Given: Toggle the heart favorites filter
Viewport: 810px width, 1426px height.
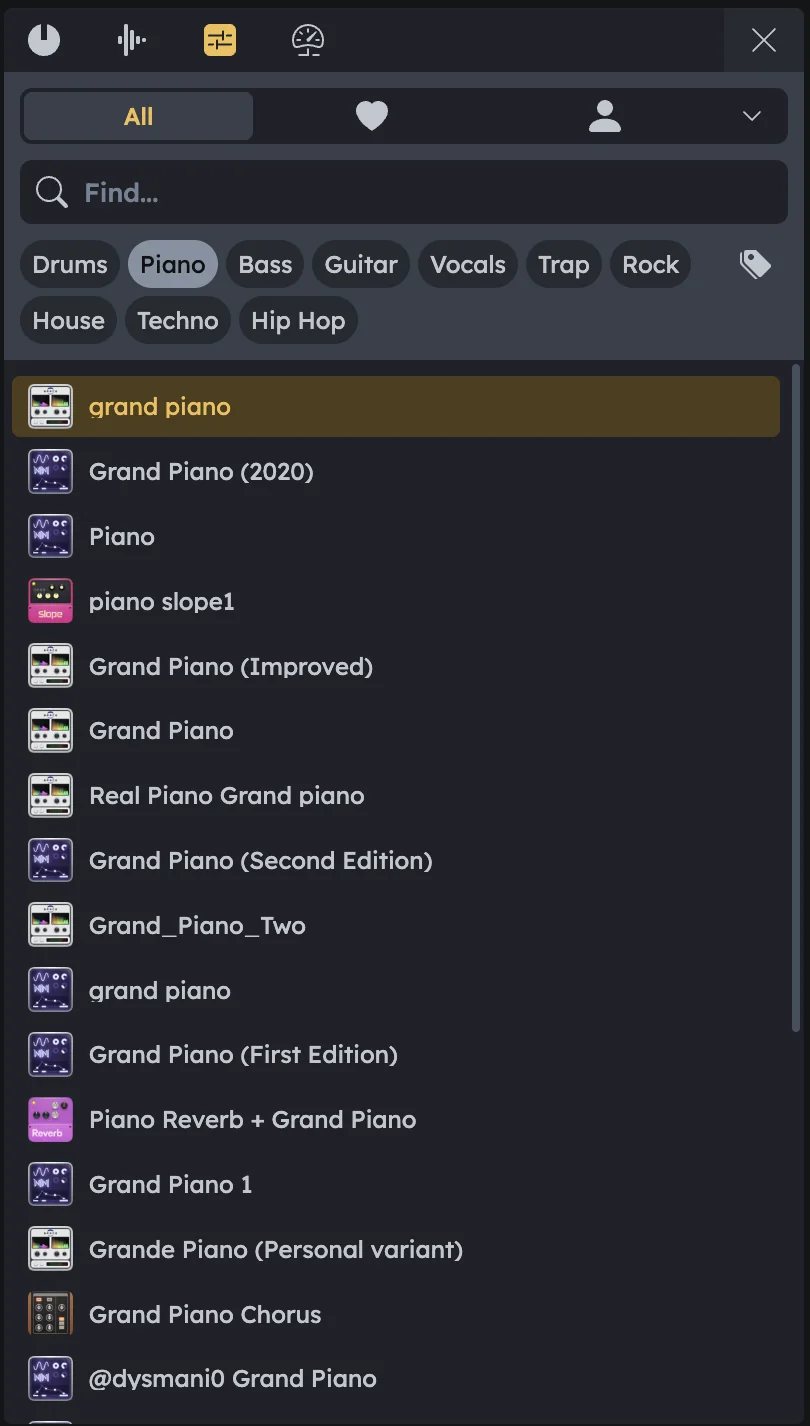Looking at the screenshot, I should pos(371,116).
